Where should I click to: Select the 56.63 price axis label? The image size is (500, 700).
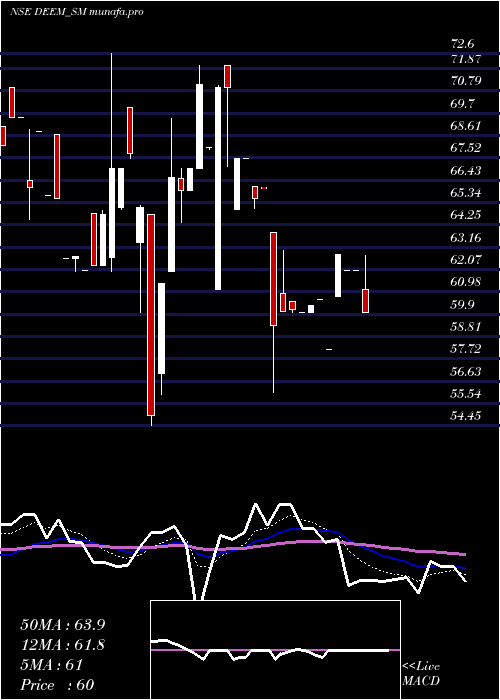(x=466, y=371)
